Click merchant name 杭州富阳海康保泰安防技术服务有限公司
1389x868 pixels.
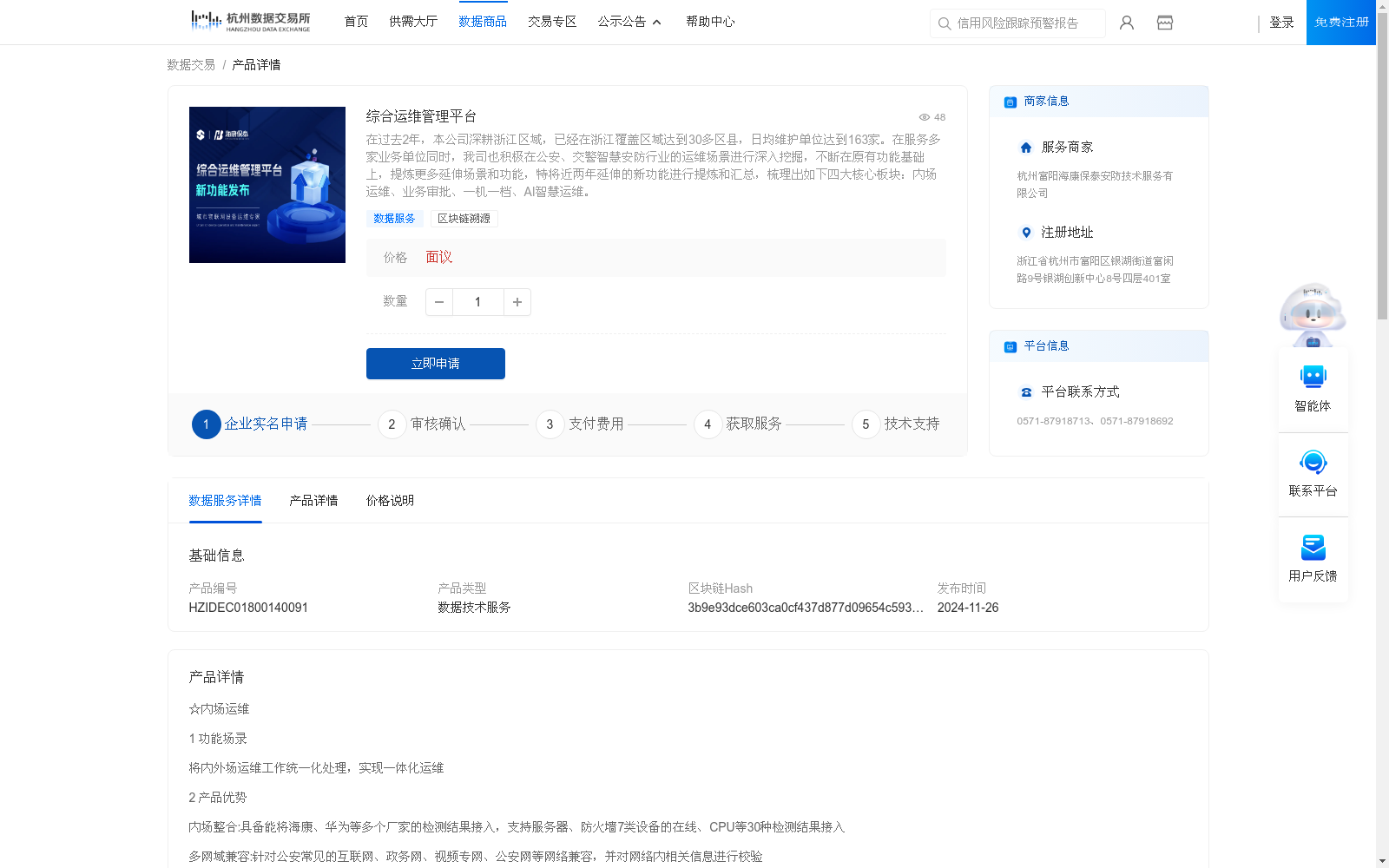pyautogui.click(x=1095, y=184)
